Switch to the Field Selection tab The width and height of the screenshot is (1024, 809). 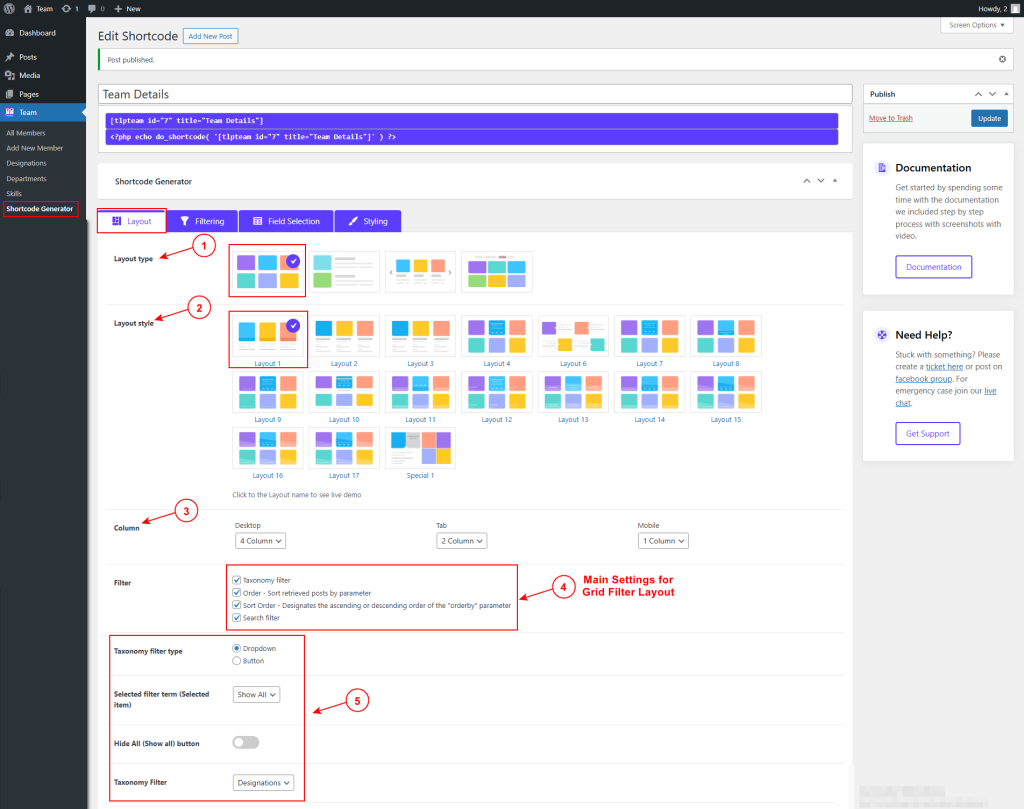pyautogui.click(x=286, y=221)
